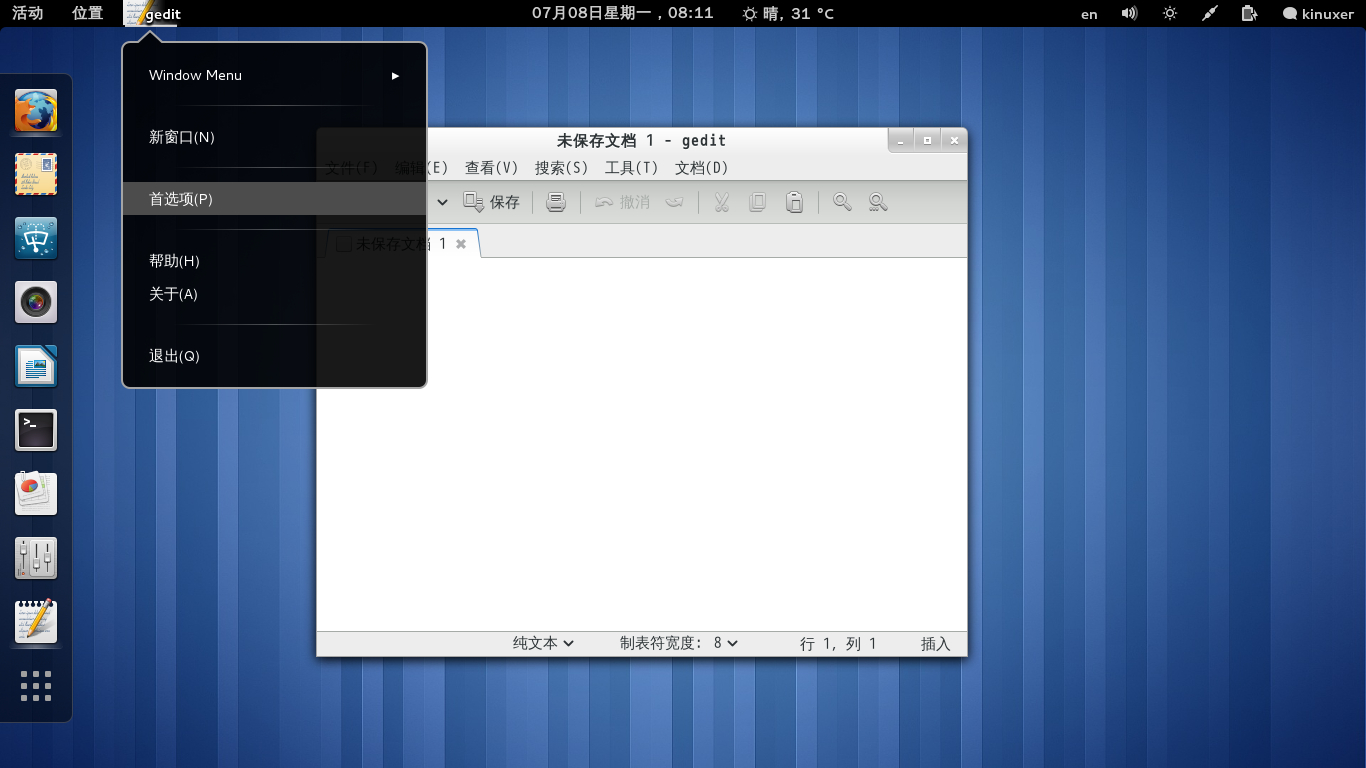Screen dimensions: 1366x768
Task: Open the 纯文本 language dropdown
Action: pos(543,643)
